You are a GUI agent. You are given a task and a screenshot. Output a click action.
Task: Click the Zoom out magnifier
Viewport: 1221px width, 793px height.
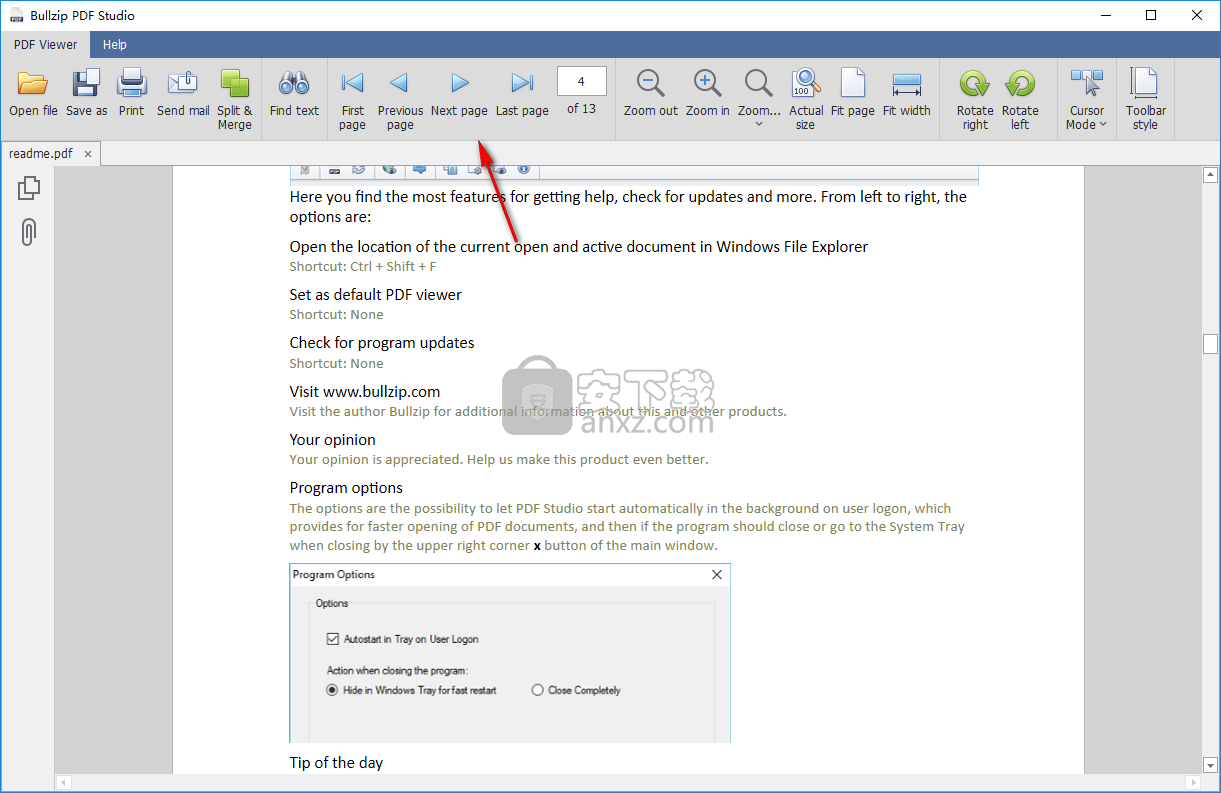651,84
